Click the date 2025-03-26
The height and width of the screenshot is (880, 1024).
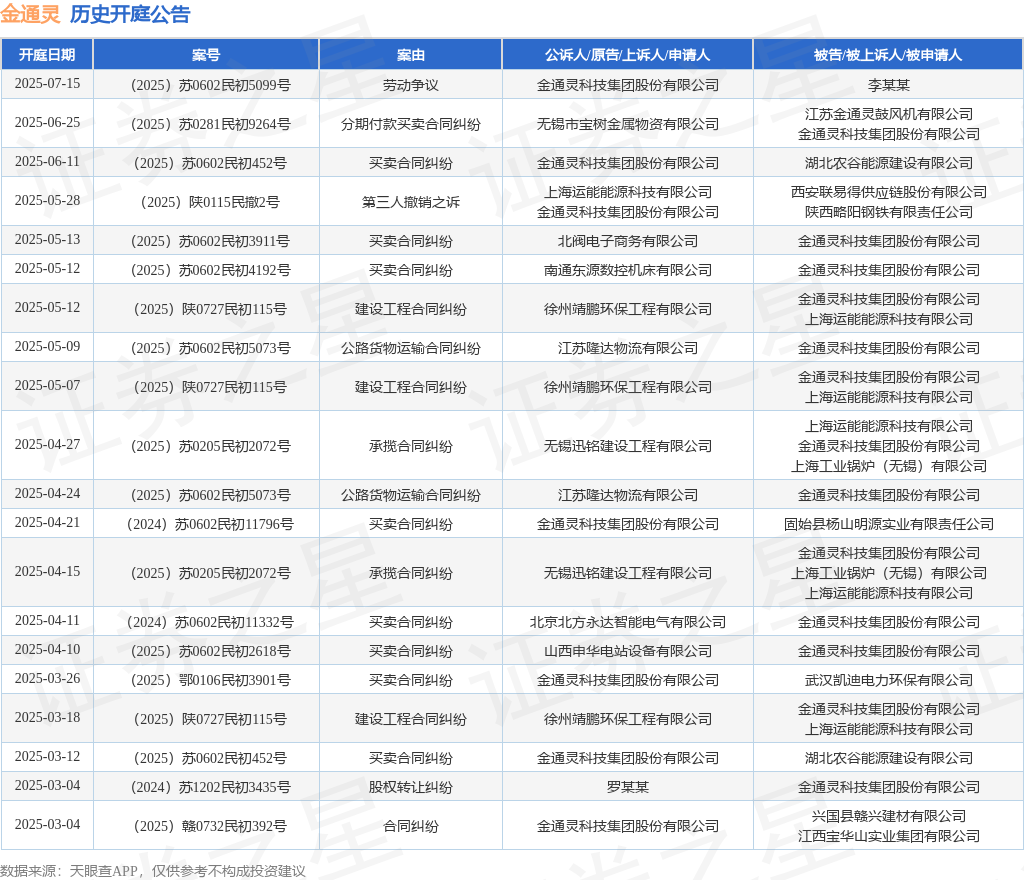tap(47, 679)
